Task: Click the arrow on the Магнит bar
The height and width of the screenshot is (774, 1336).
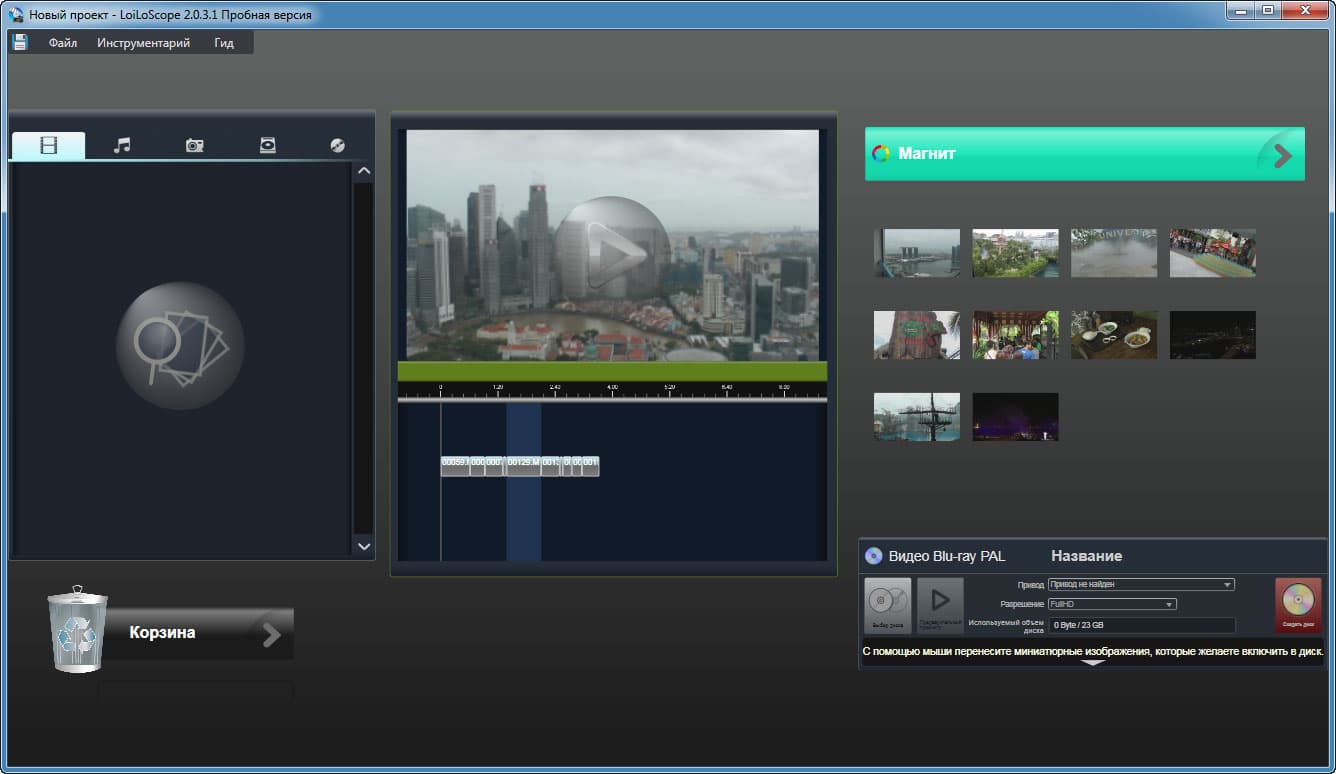Action: pyautogui.click(x=1282, y=155)
